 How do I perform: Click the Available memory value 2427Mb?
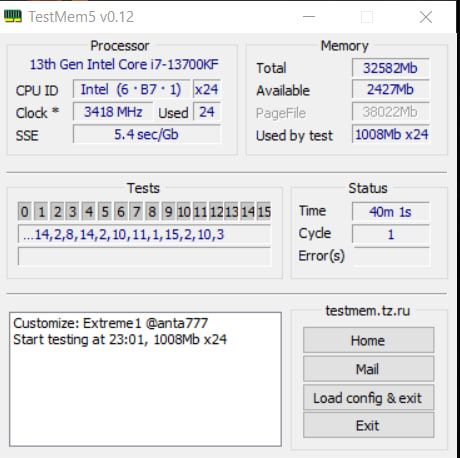click(391, 89)
